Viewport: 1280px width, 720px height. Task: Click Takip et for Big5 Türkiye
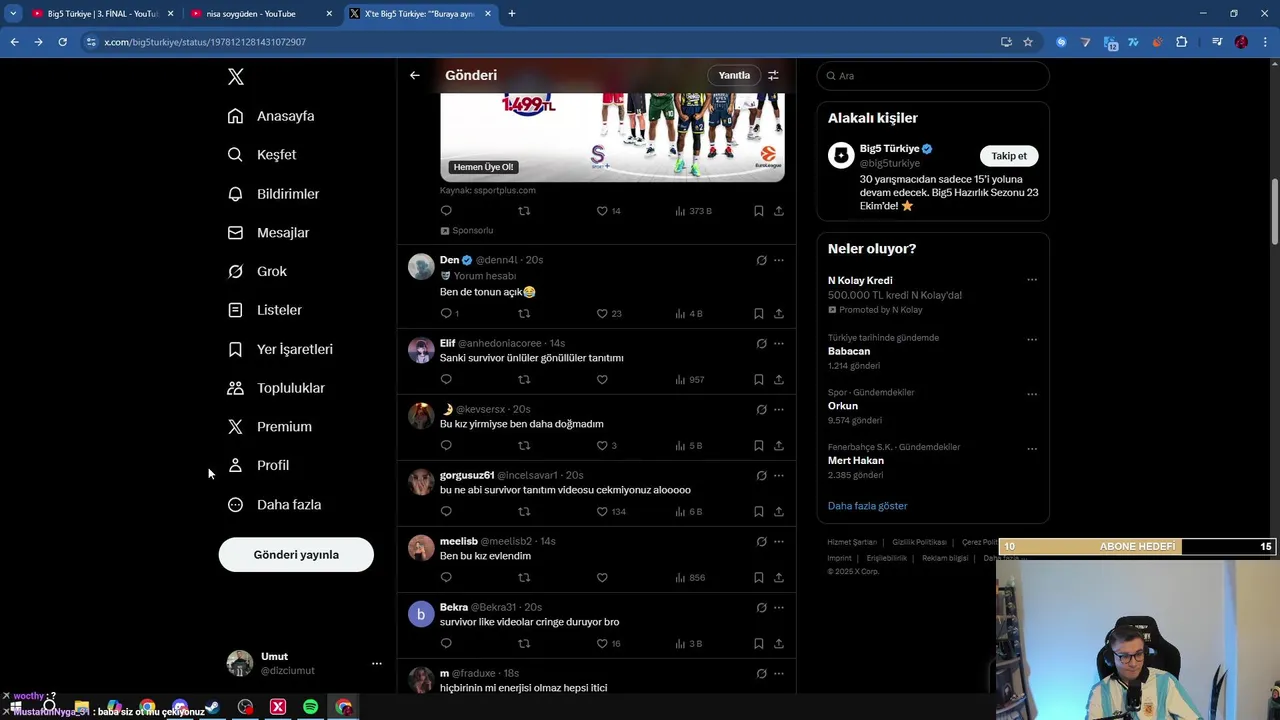click(1009, 156)
